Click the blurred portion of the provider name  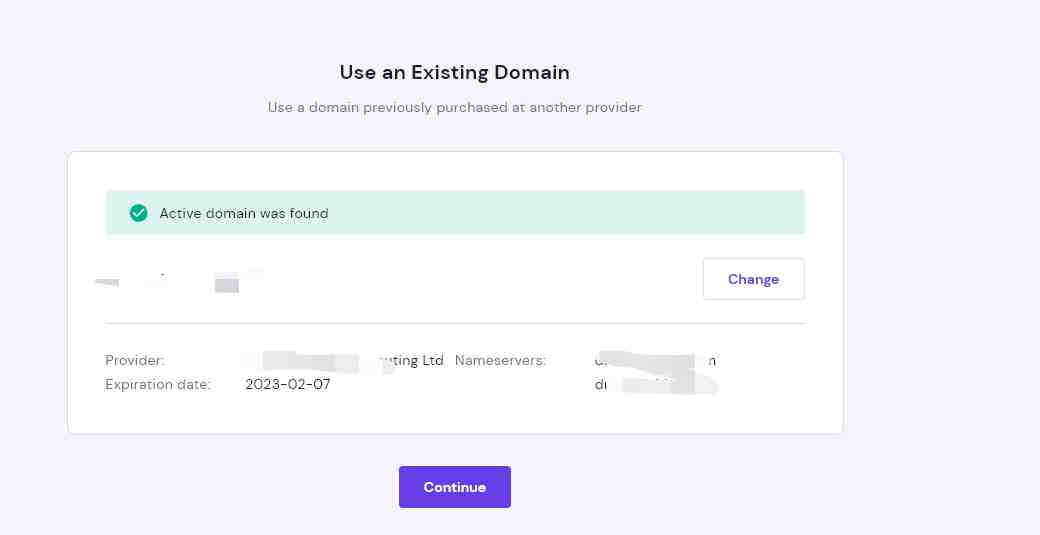click(x=313, y=363)
